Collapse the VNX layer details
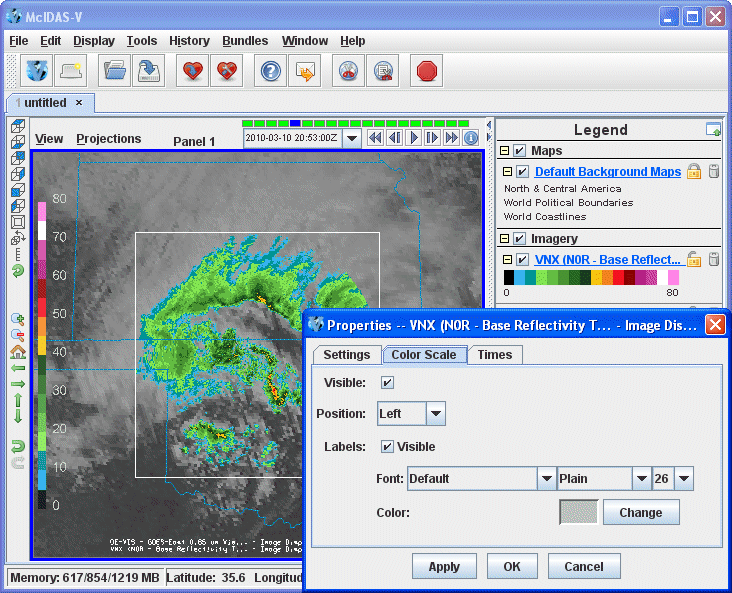 tap(508, 259)
